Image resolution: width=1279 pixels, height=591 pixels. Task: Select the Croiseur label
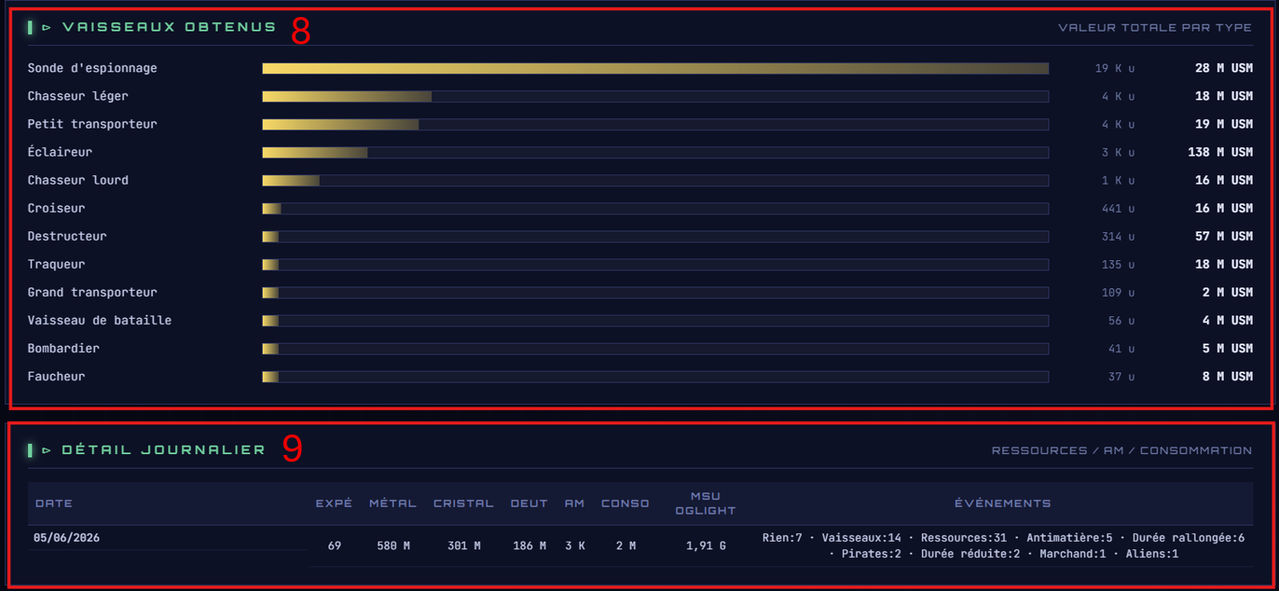[56, 208]
